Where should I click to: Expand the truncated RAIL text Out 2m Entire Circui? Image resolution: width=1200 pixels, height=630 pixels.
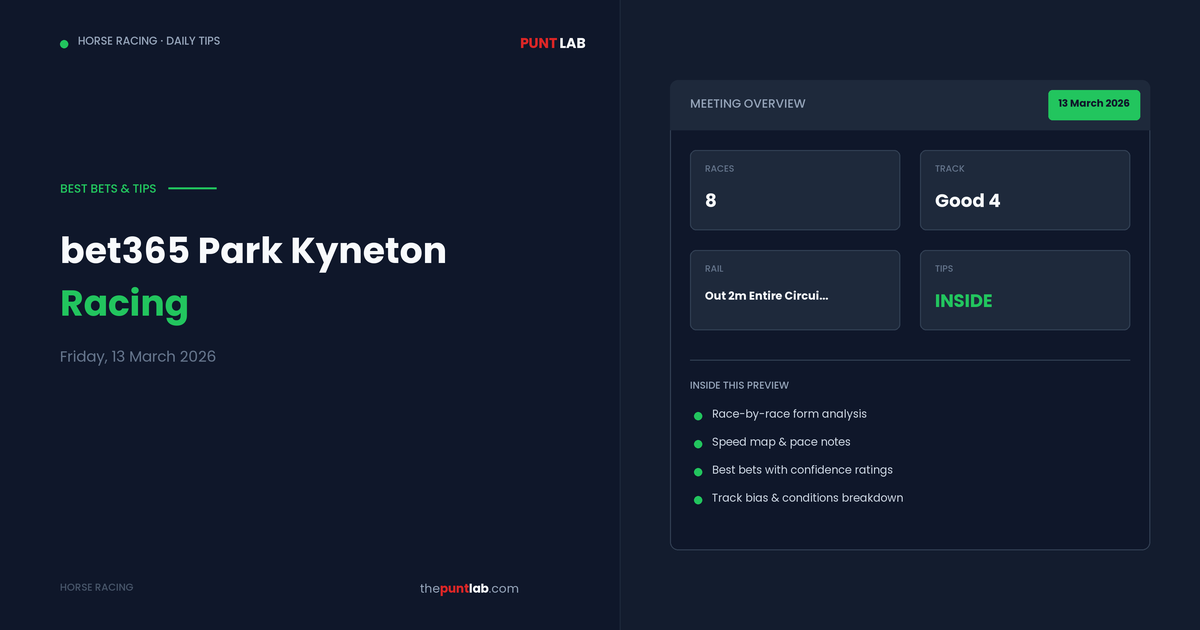coord(768,295)
